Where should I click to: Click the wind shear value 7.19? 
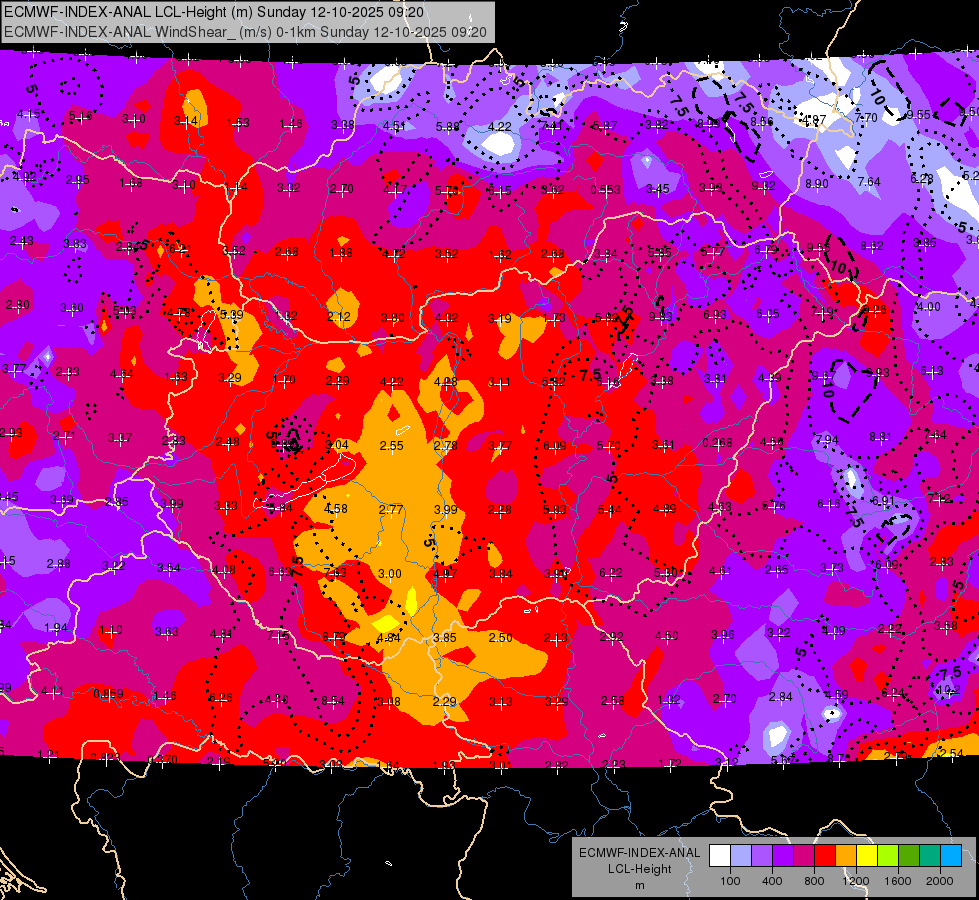pyautogui.click(x=823, y=311)
